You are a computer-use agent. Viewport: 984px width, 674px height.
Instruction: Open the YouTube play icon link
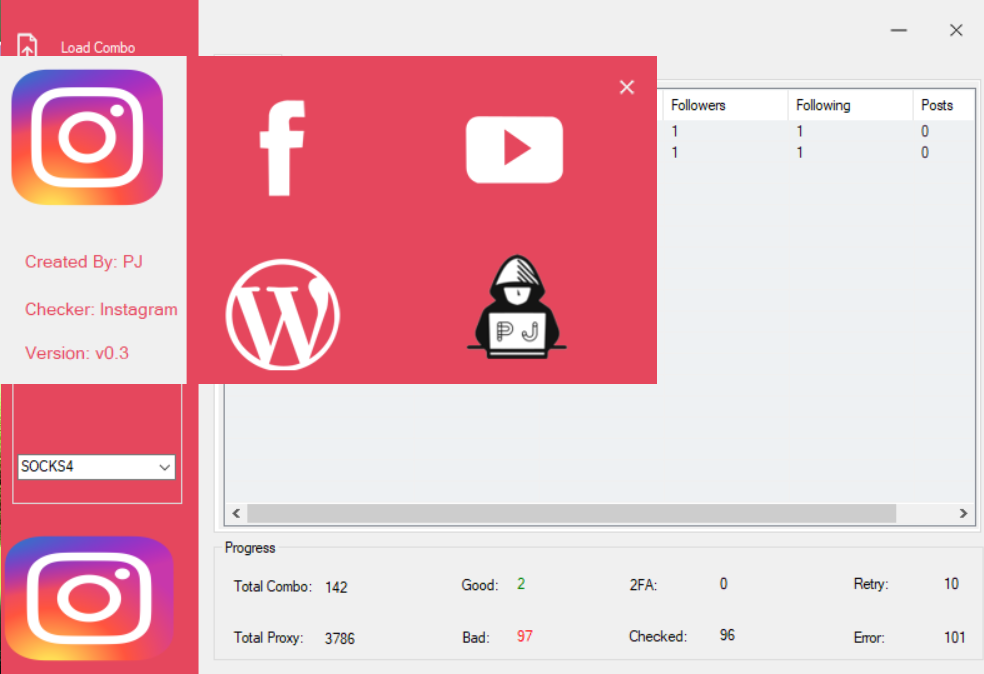(x=514, y=150)
